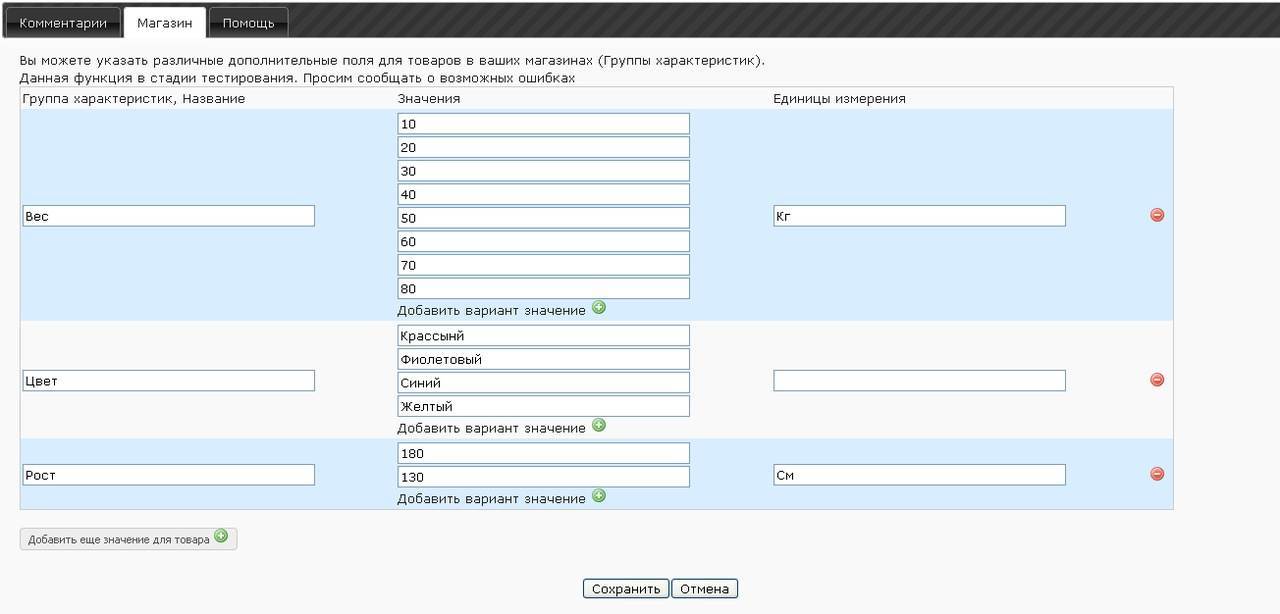Click the value field containing Красный

pos(543,336)
